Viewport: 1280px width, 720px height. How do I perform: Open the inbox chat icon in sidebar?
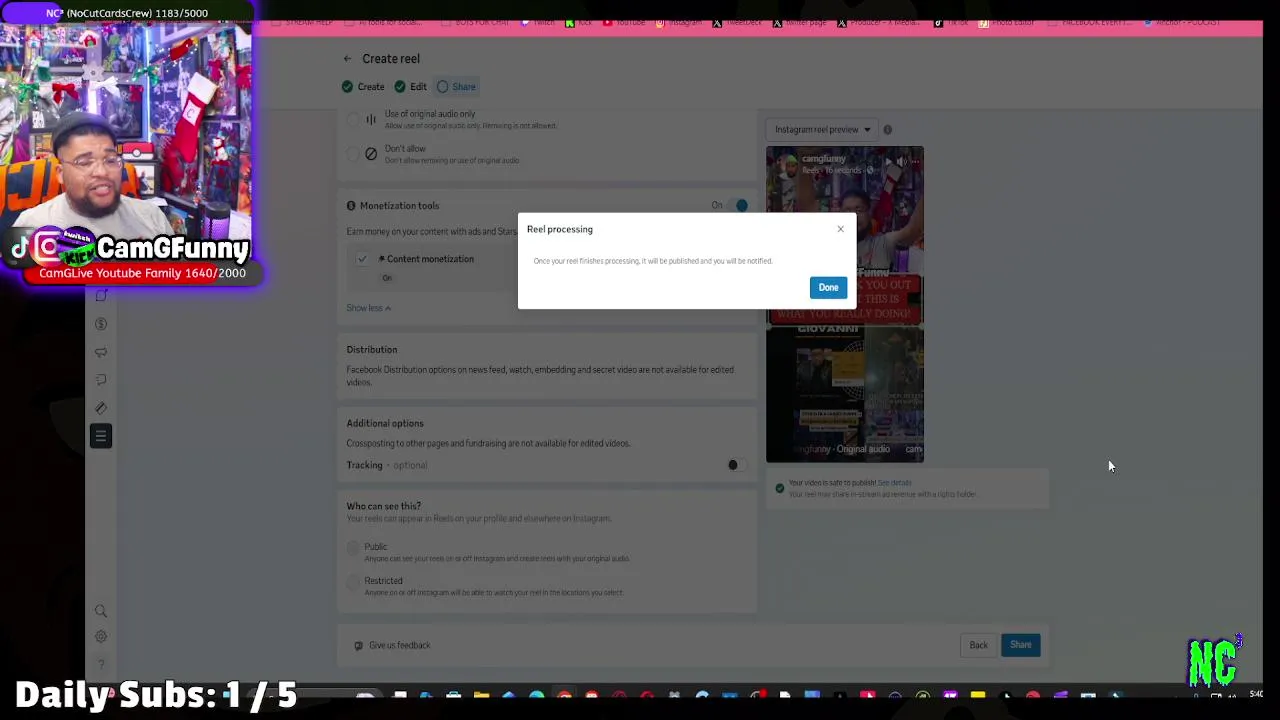[101, 380]
